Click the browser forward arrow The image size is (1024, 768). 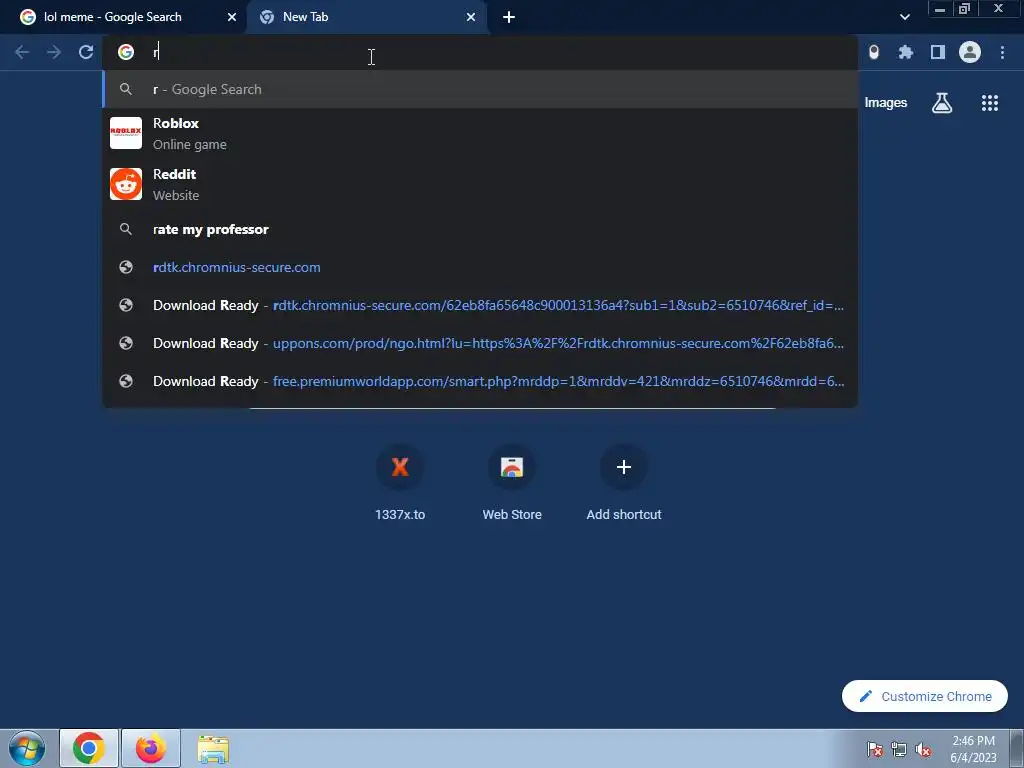54,52
